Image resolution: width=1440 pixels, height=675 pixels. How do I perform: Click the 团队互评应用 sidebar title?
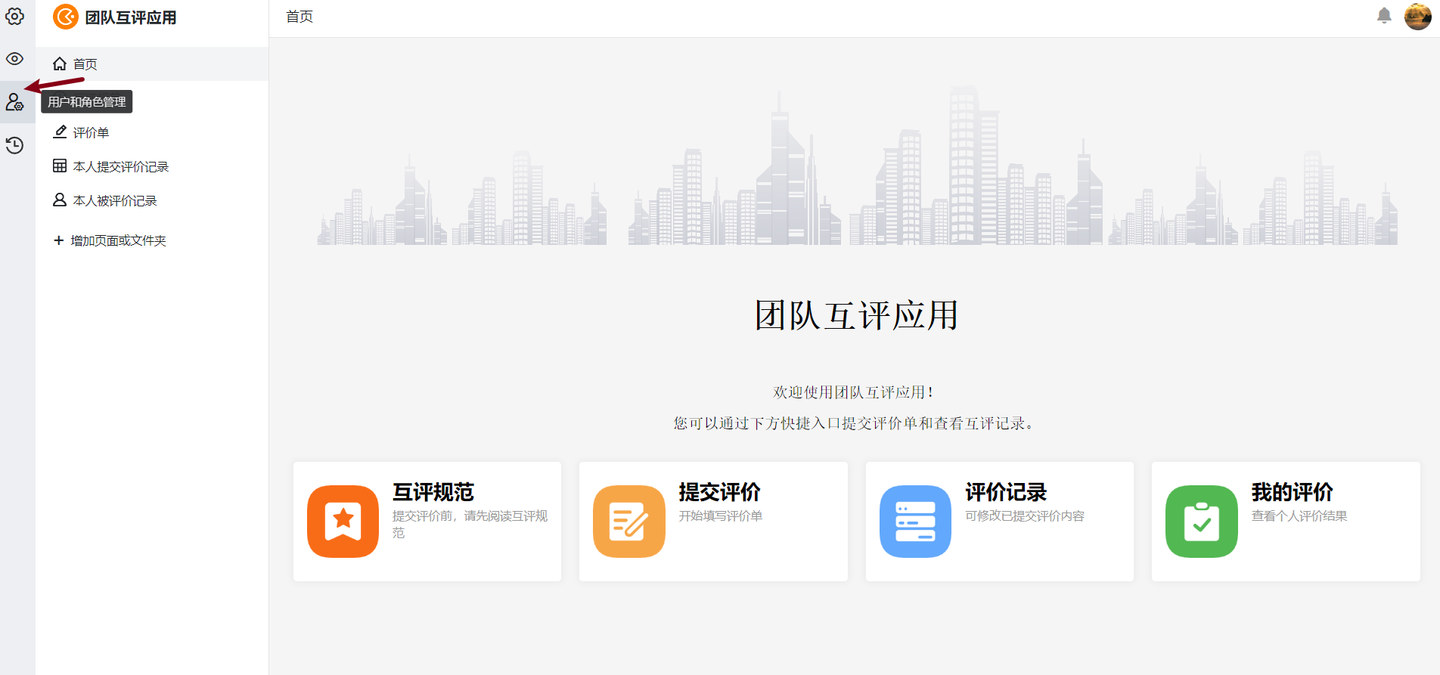[131, 17]
